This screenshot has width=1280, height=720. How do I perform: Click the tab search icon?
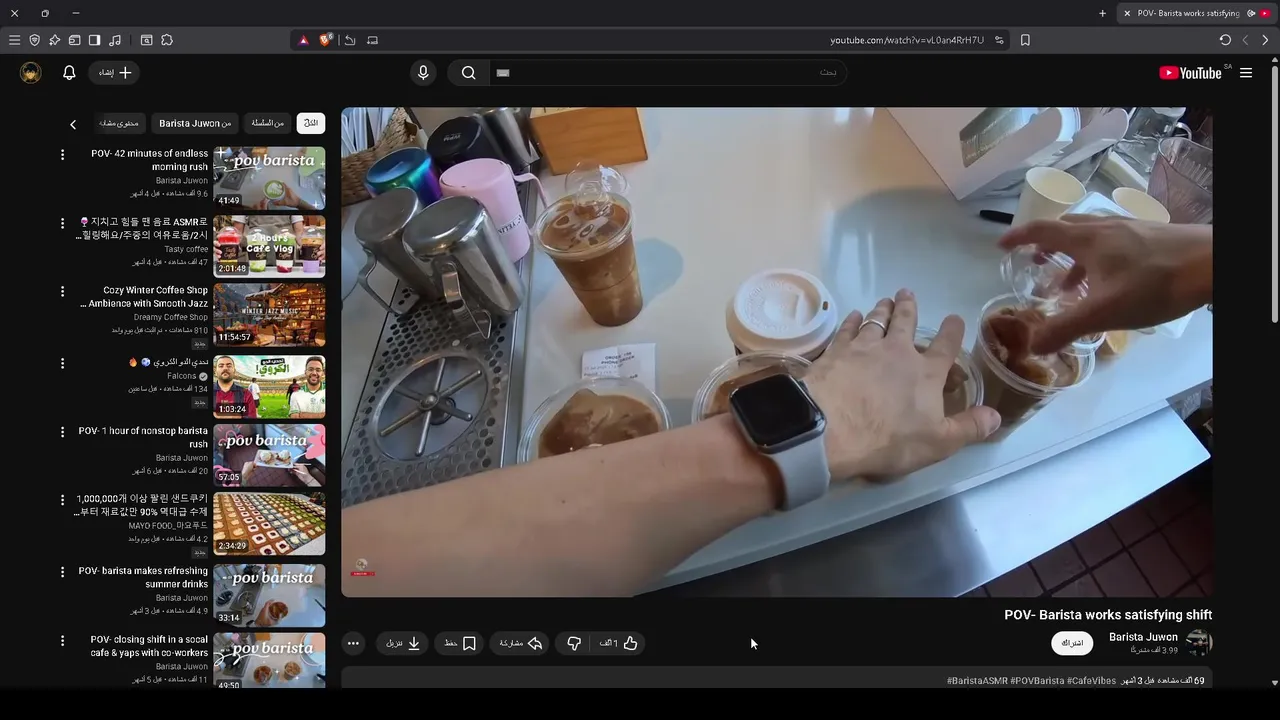(146, 40)
